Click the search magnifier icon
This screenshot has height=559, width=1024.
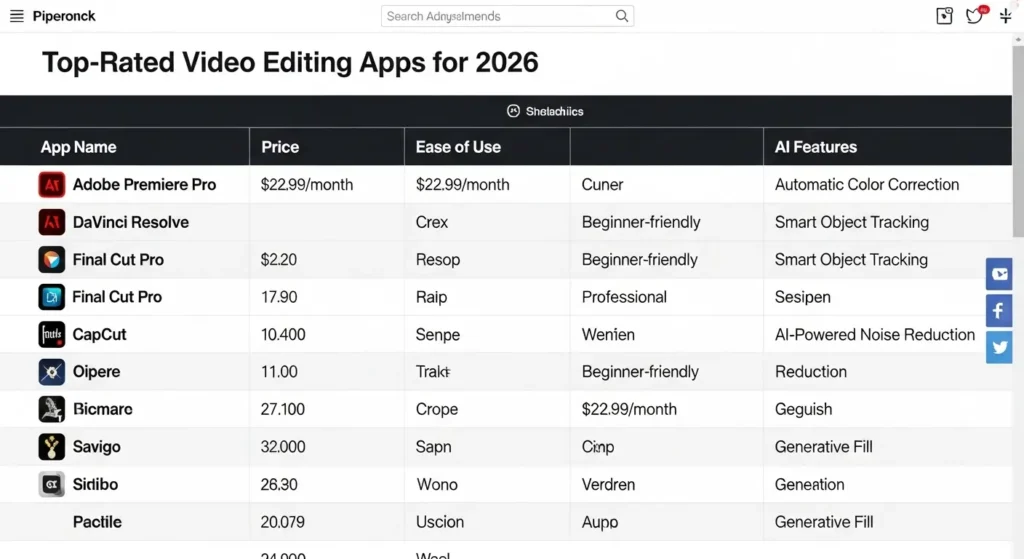pos(621,16)
